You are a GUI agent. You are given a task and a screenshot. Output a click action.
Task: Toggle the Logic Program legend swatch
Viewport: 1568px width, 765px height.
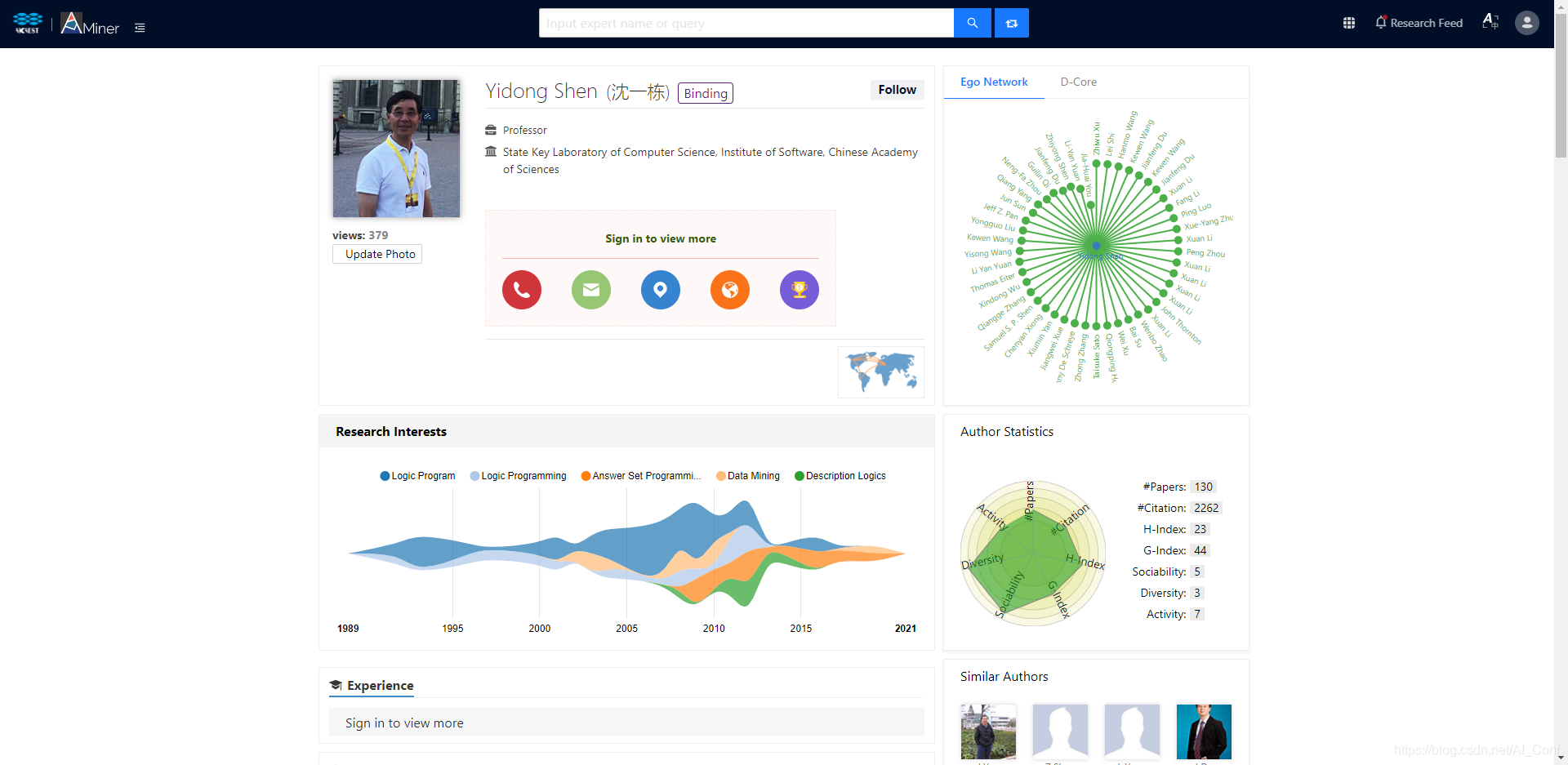pos(385,476)
